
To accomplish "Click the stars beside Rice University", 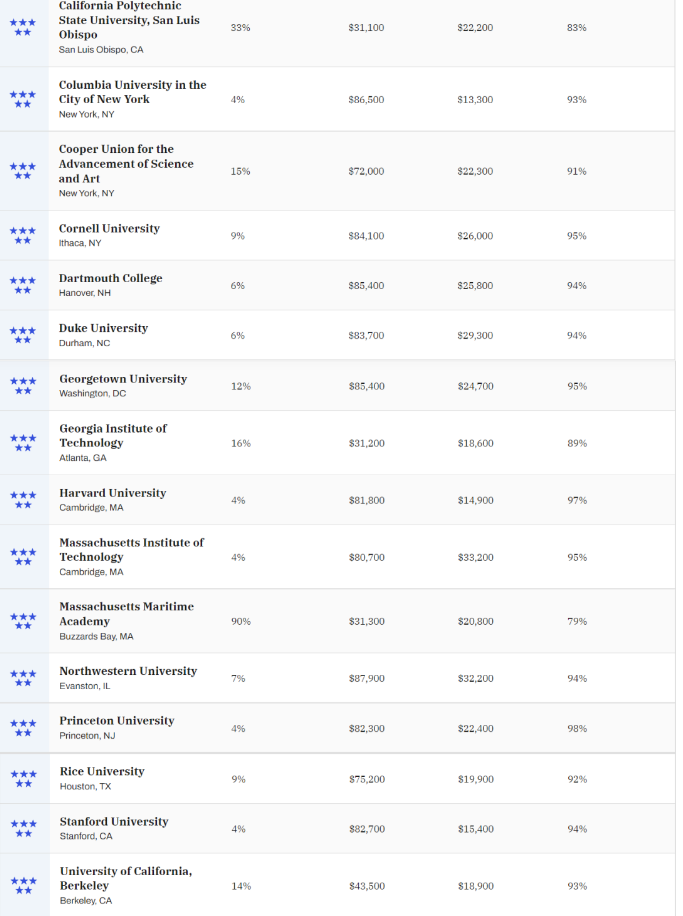I will (x=23, y=779).
